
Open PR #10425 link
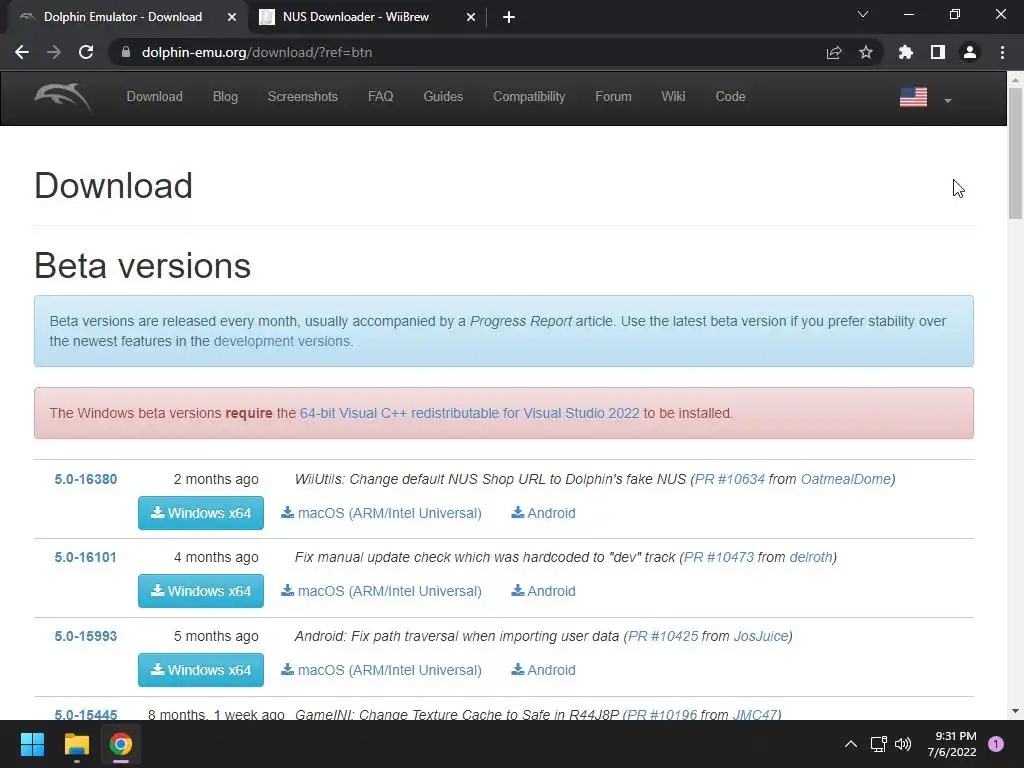pos(663,636)
